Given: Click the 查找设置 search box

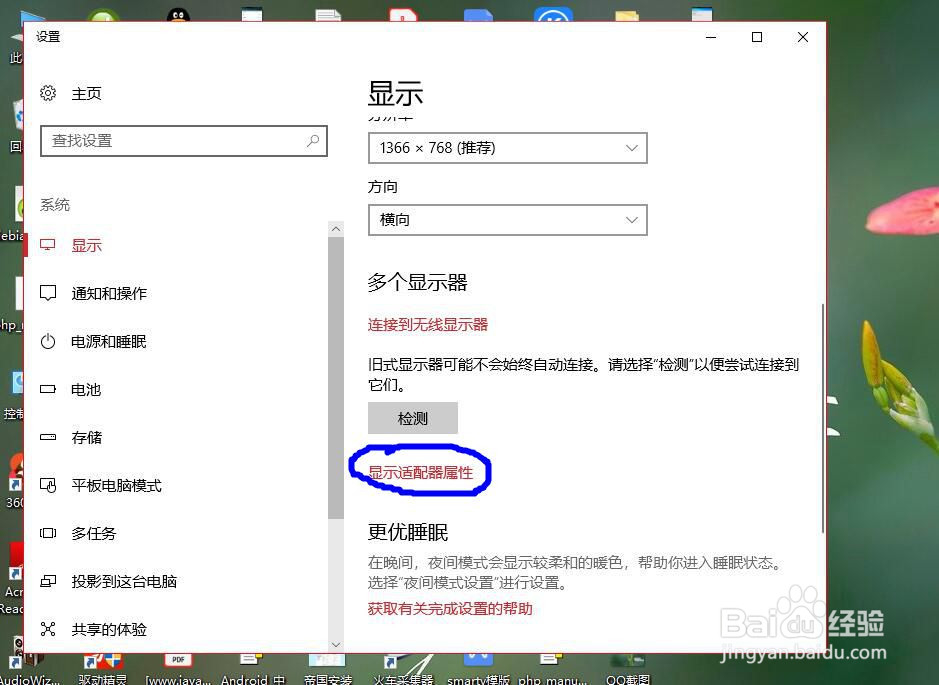Looking at the screenshot, I should tap(184, 140).
